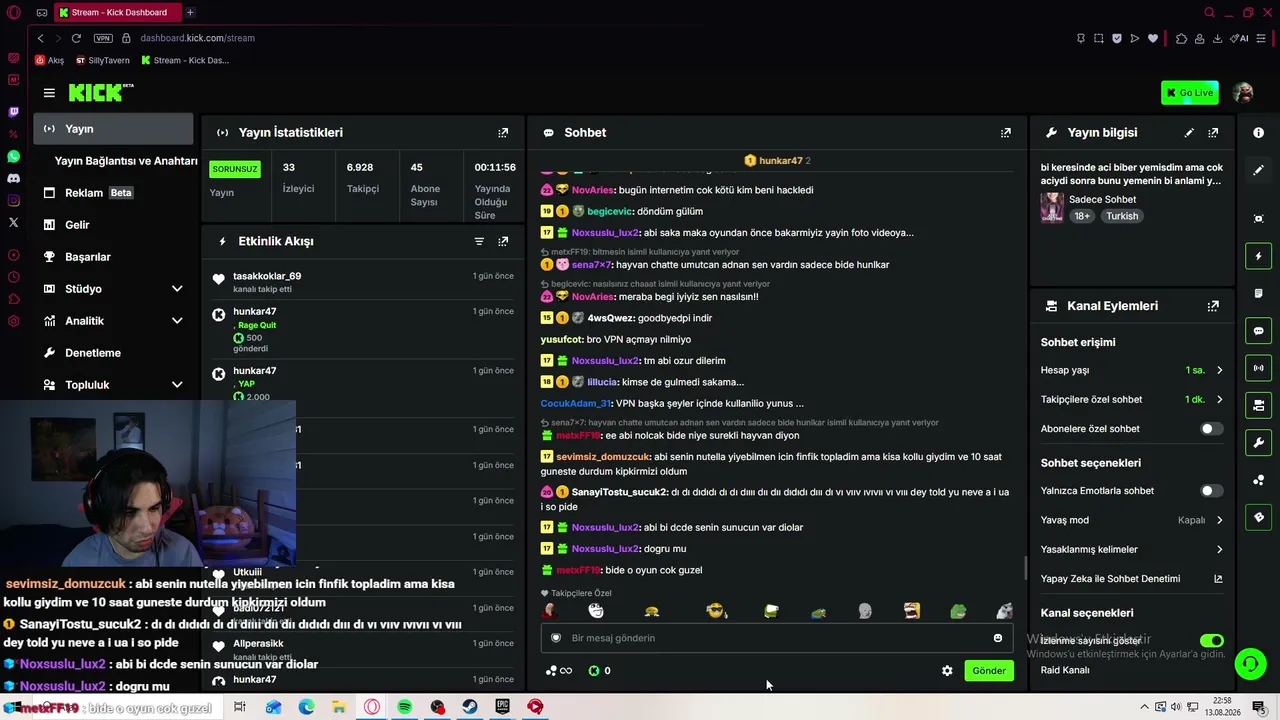Open the chat settings gear icon
This screenshot has width=1280, height=720.
tap(947, 671)
